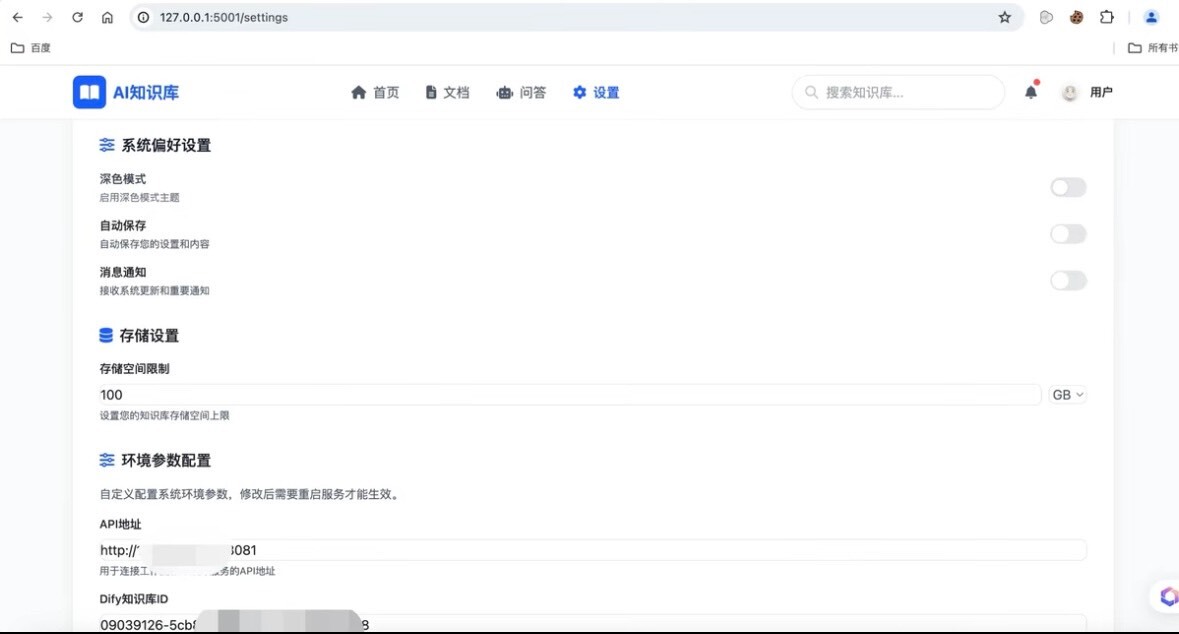The width and height of the screenshot is (1179, 634).
Task: Open the cookie extension icon
Action: click(x=1077, y=17)
